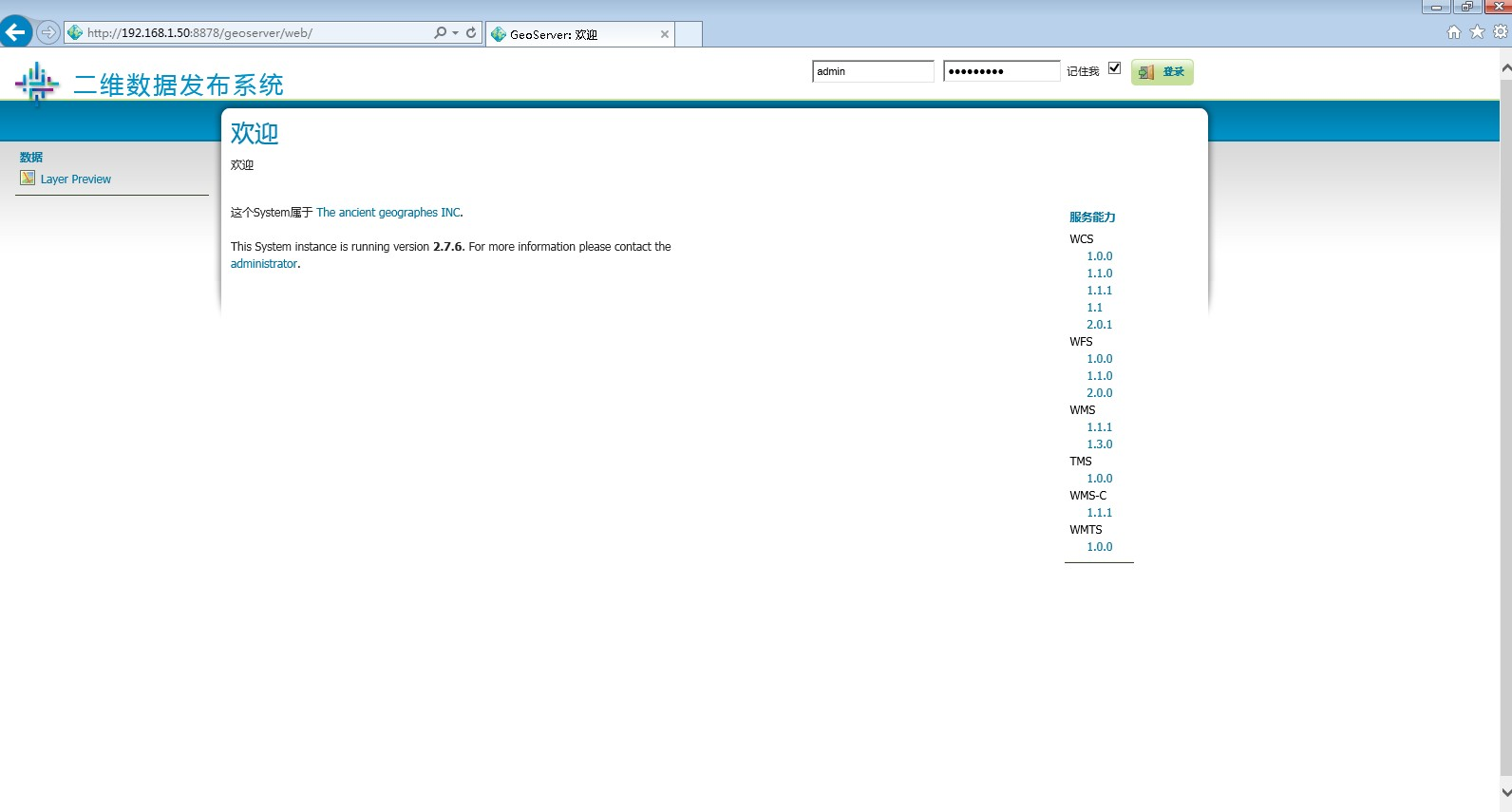Open WMS-C 1.1.1 capabilities link

click(x=1100, y=513)
